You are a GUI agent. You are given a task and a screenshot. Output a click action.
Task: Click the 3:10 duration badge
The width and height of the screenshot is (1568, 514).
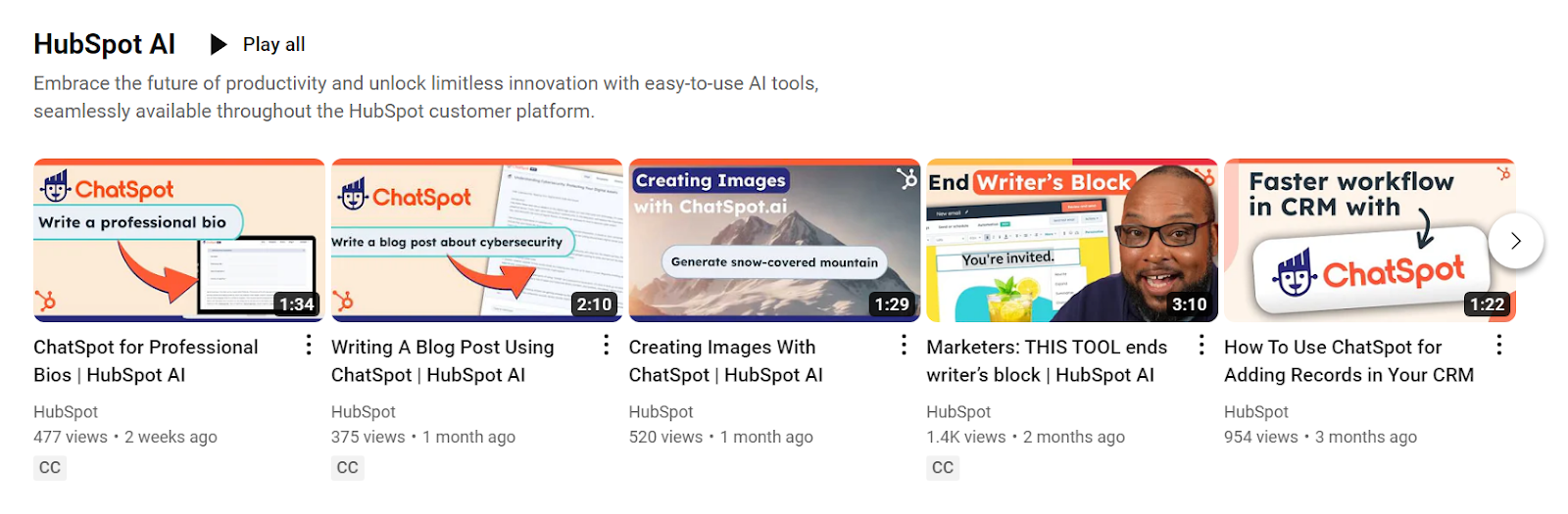coord(1190,304)
